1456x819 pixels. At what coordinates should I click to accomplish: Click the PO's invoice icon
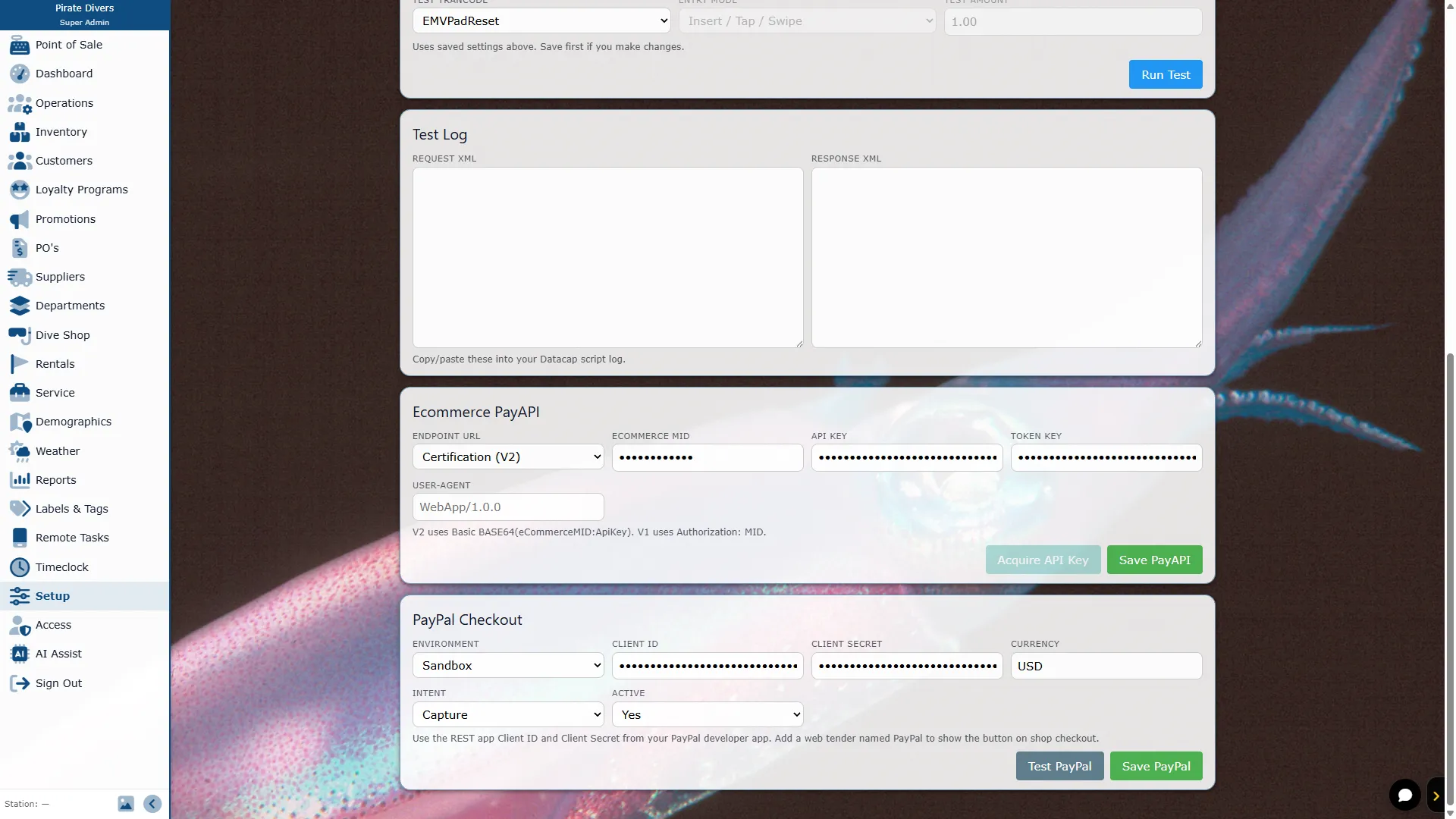tap(20, 249)
